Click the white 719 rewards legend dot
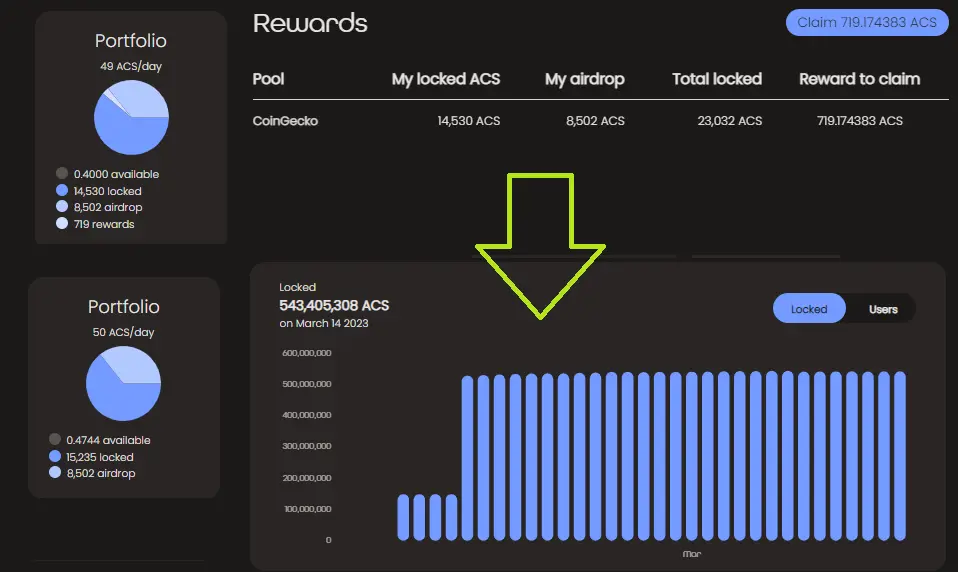This screenshot has height=572, width=958. (x=62, y=223)
